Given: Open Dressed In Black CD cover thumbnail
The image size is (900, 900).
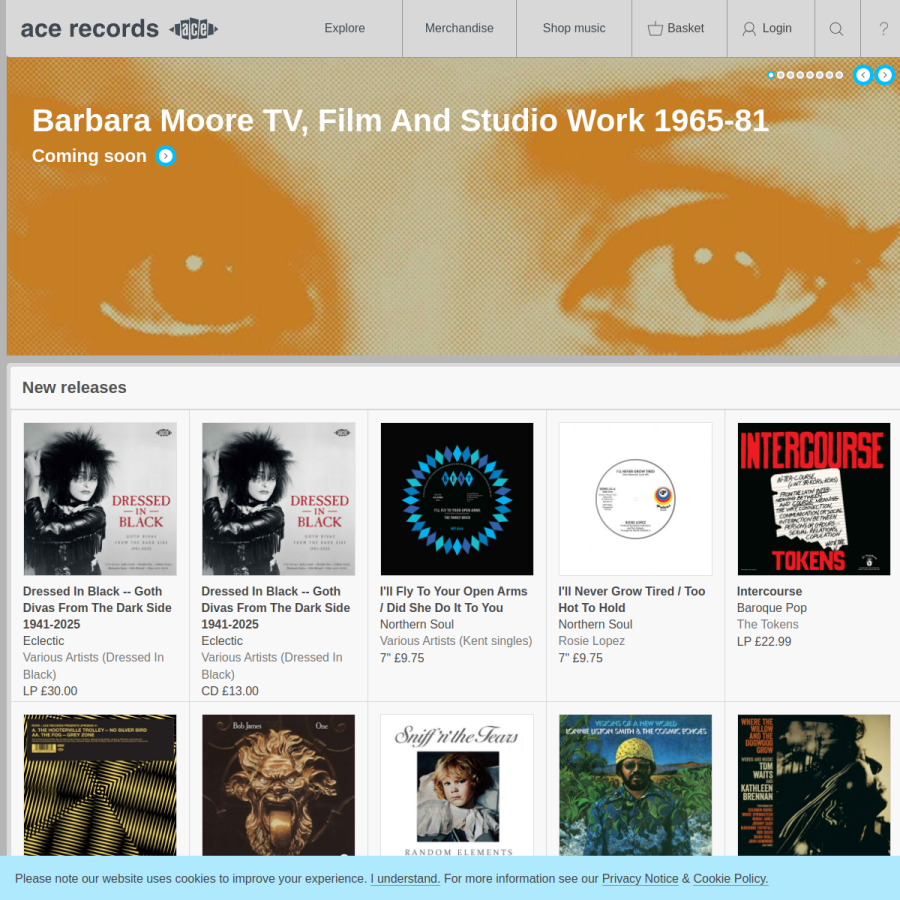Looking at the screenshot, I should [x=278, y=499].
